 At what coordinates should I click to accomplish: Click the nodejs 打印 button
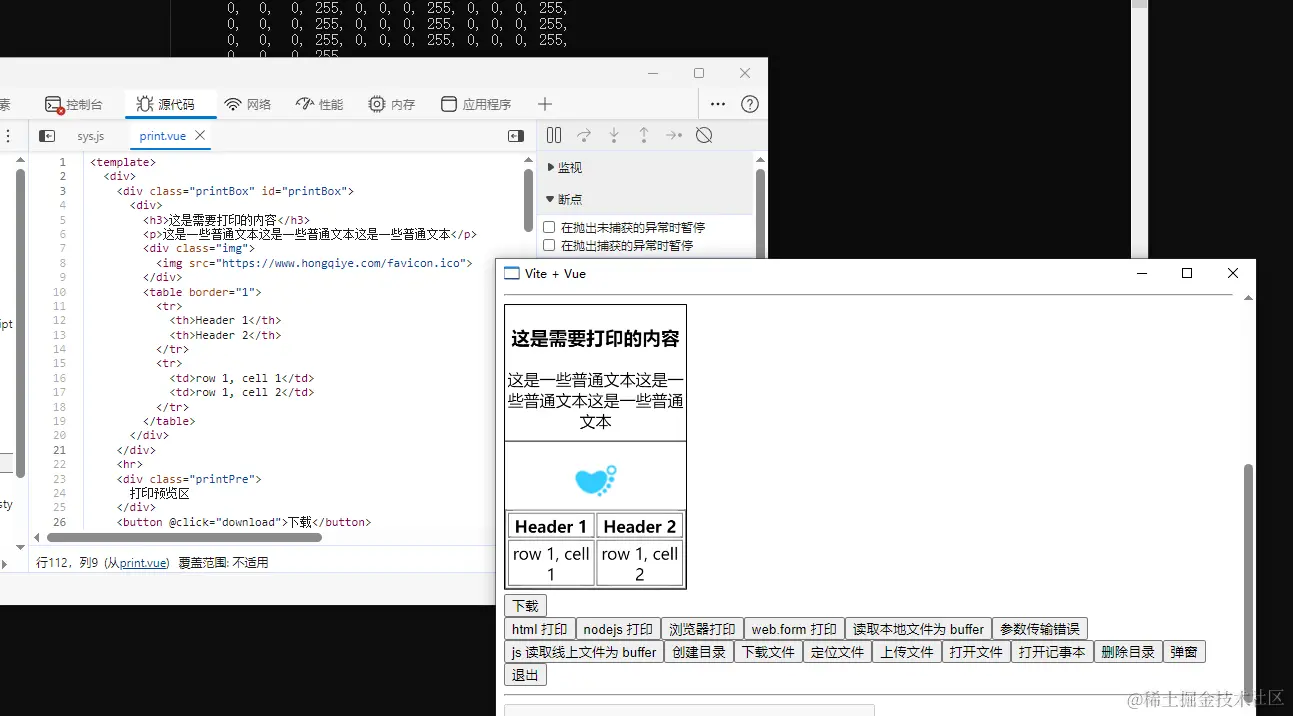click(x=618, y=629)
